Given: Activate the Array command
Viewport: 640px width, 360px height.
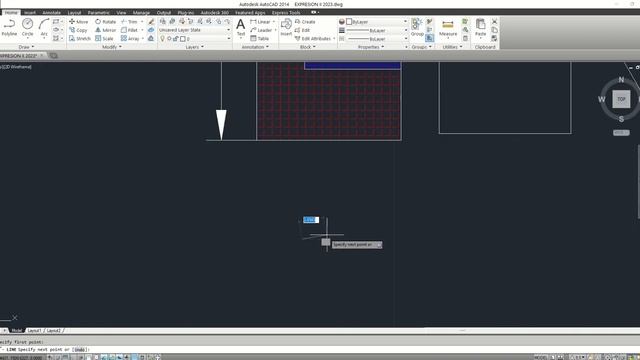Looking at the screenshot, I should coord(130,38).
